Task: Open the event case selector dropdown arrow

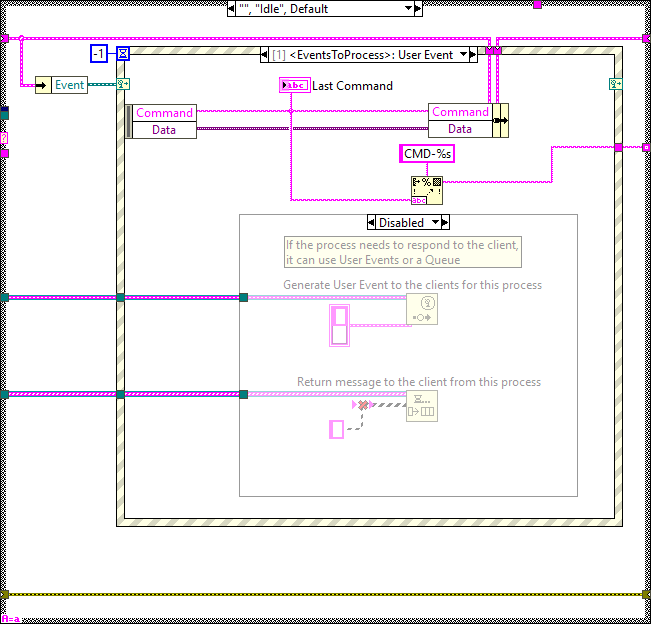Action: coord(463,54)
